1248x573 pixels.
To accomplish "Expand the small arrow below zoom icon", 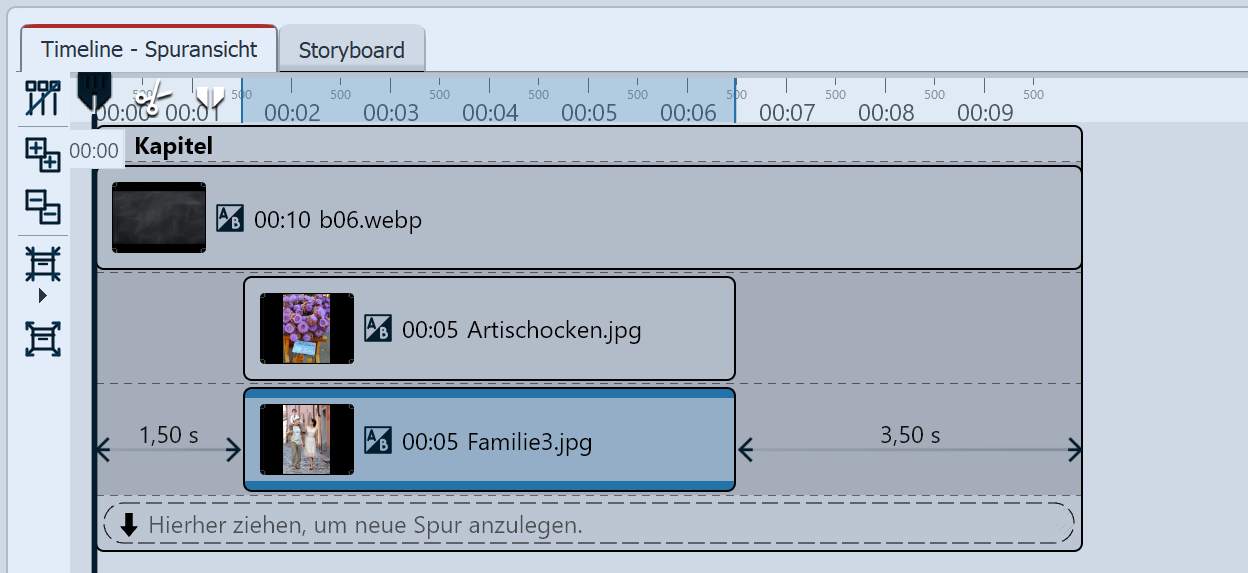I will (x=43, y=296).
